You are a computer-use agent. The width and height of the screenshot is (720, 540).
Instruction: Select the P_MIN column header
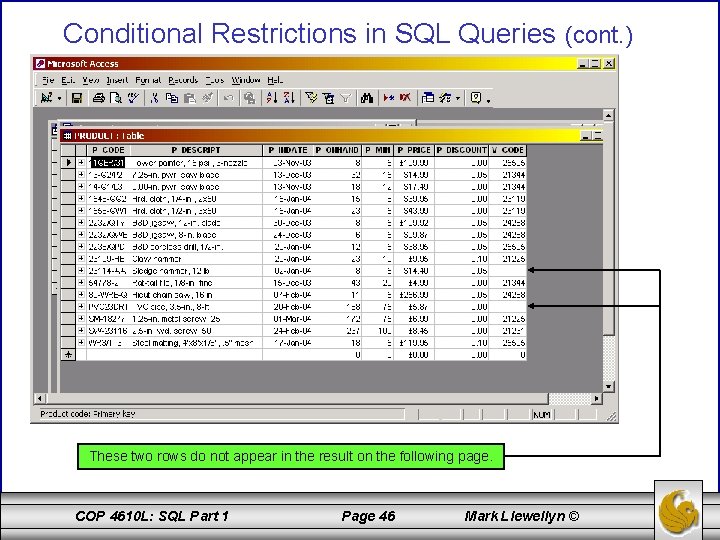377,150
